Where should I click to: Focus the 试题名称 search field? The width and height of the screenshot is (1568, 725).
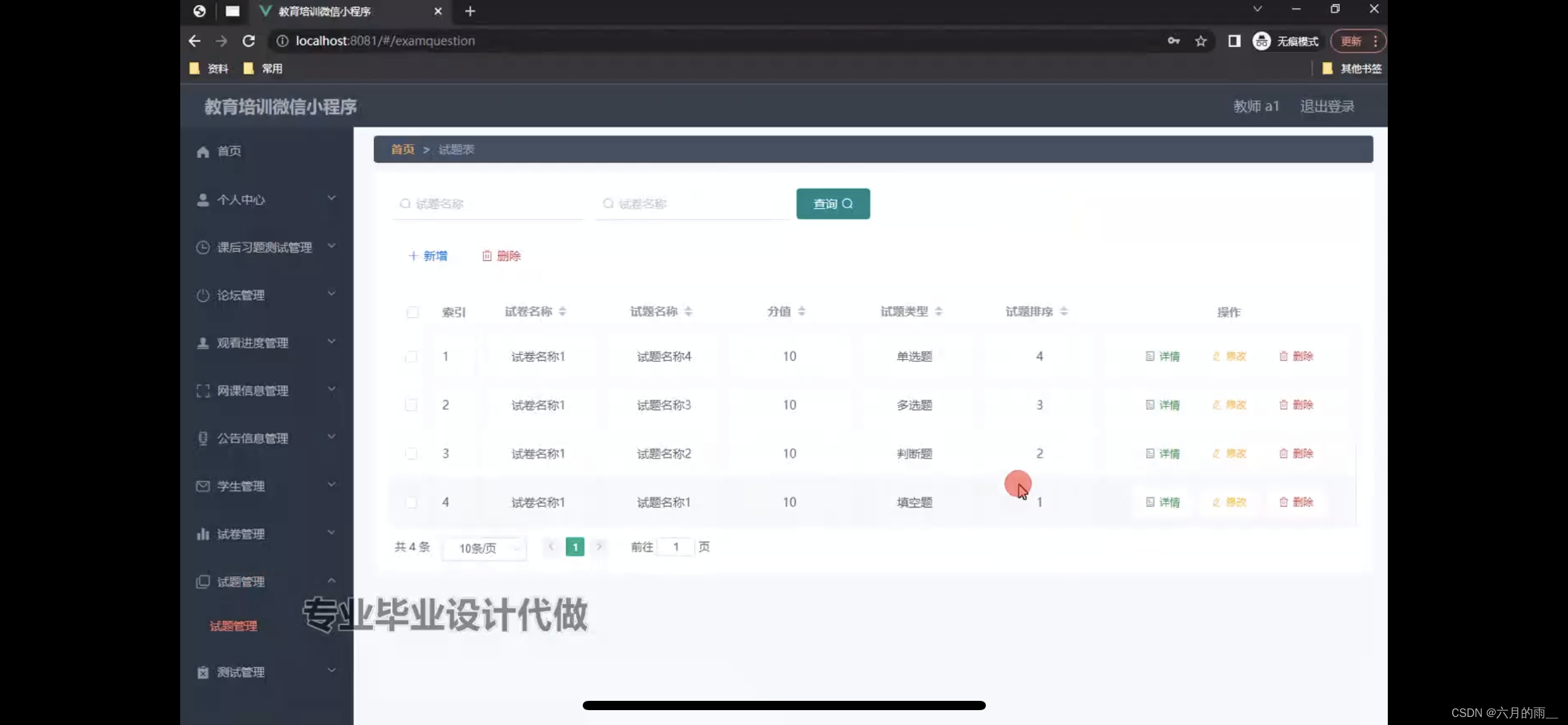point(488,204)
